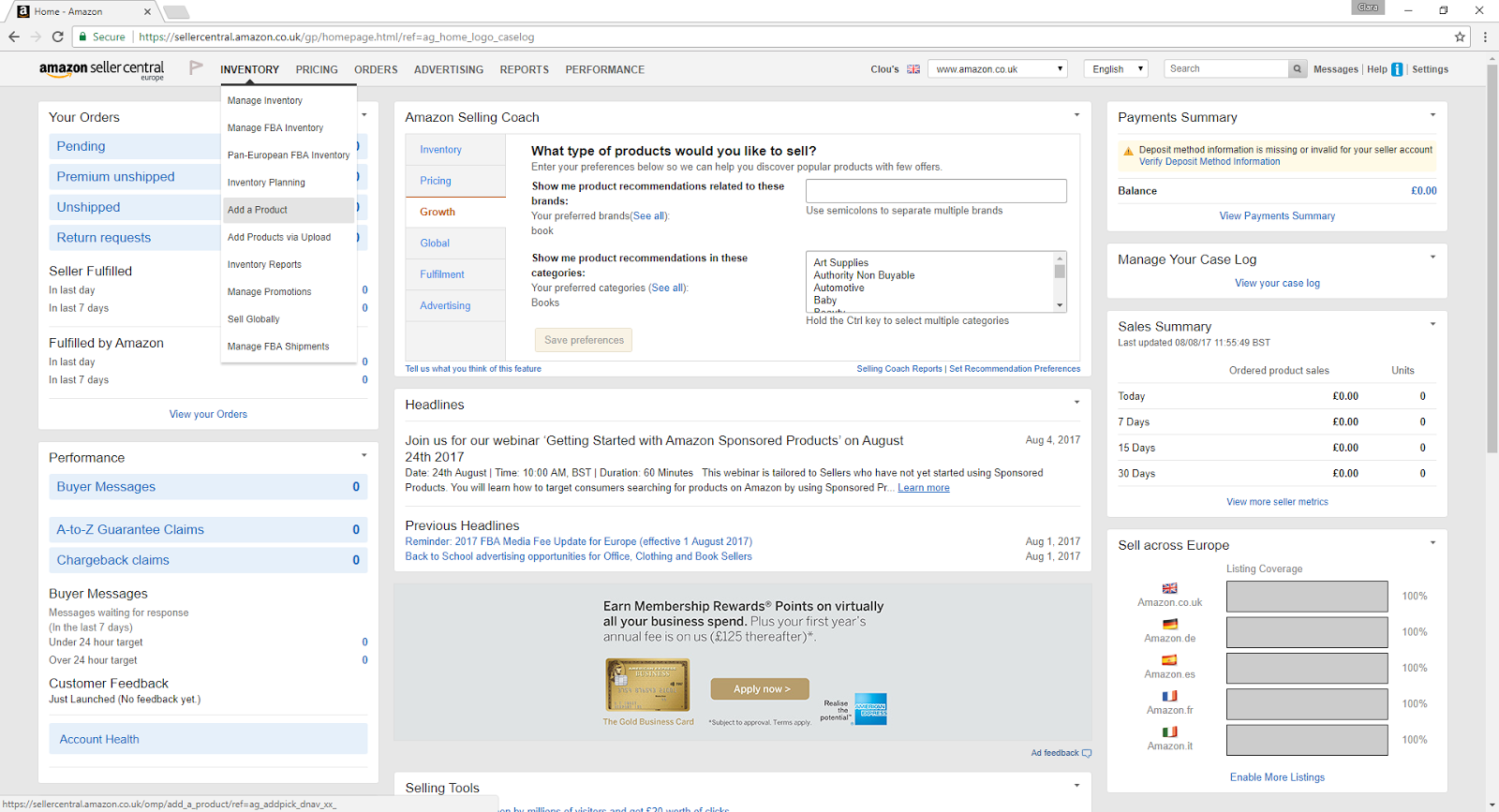Switch to the Pricing coach tab
This screenshot has height=812, width=1499.
(455, 181)
